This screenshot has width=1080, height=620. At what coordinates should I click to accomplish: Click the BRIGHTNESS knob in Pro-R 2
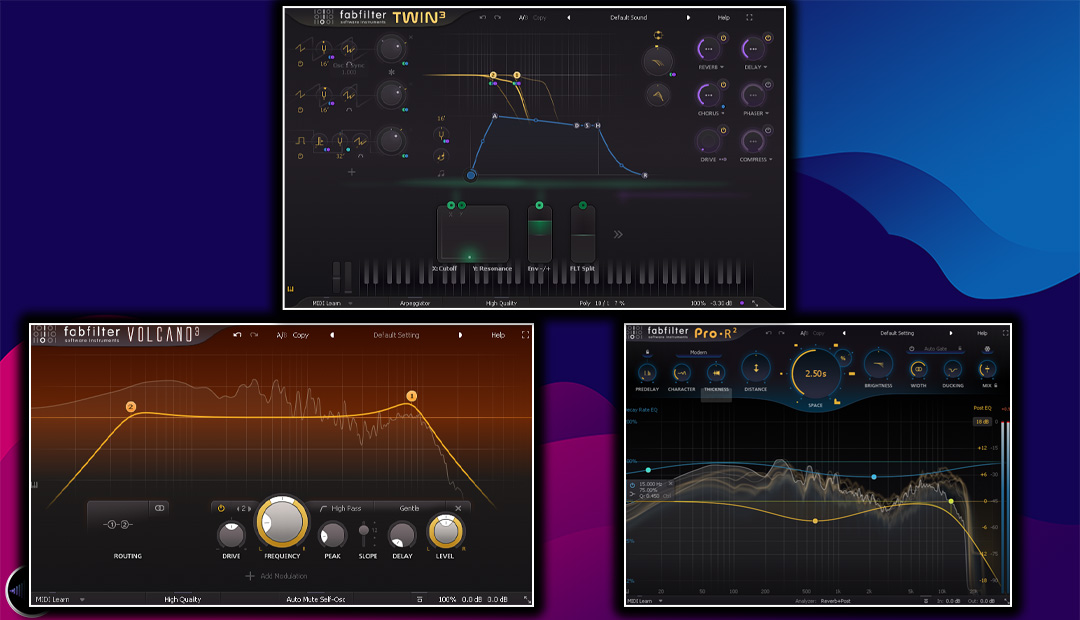click(x=878, y=364)
